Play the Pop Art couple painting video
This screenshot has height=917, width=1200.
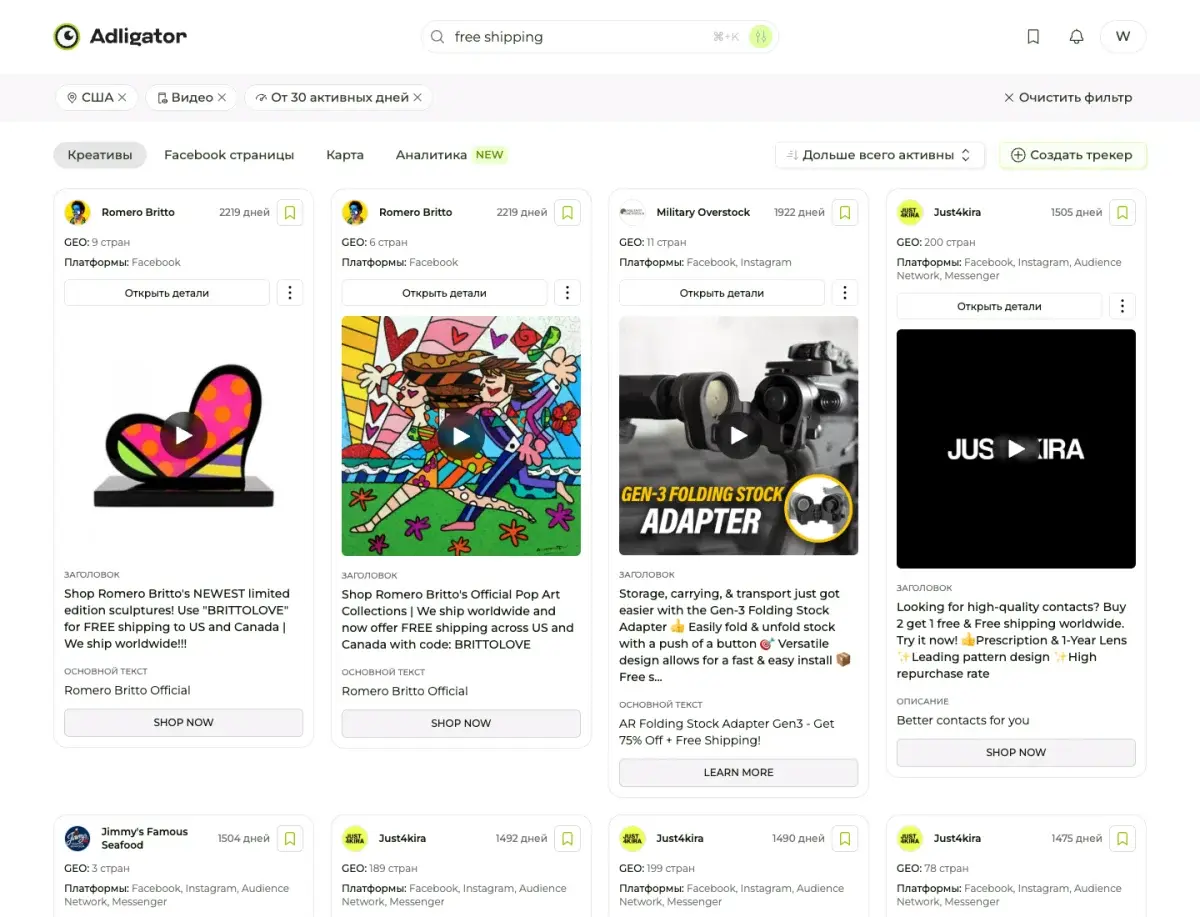(461, 436)
